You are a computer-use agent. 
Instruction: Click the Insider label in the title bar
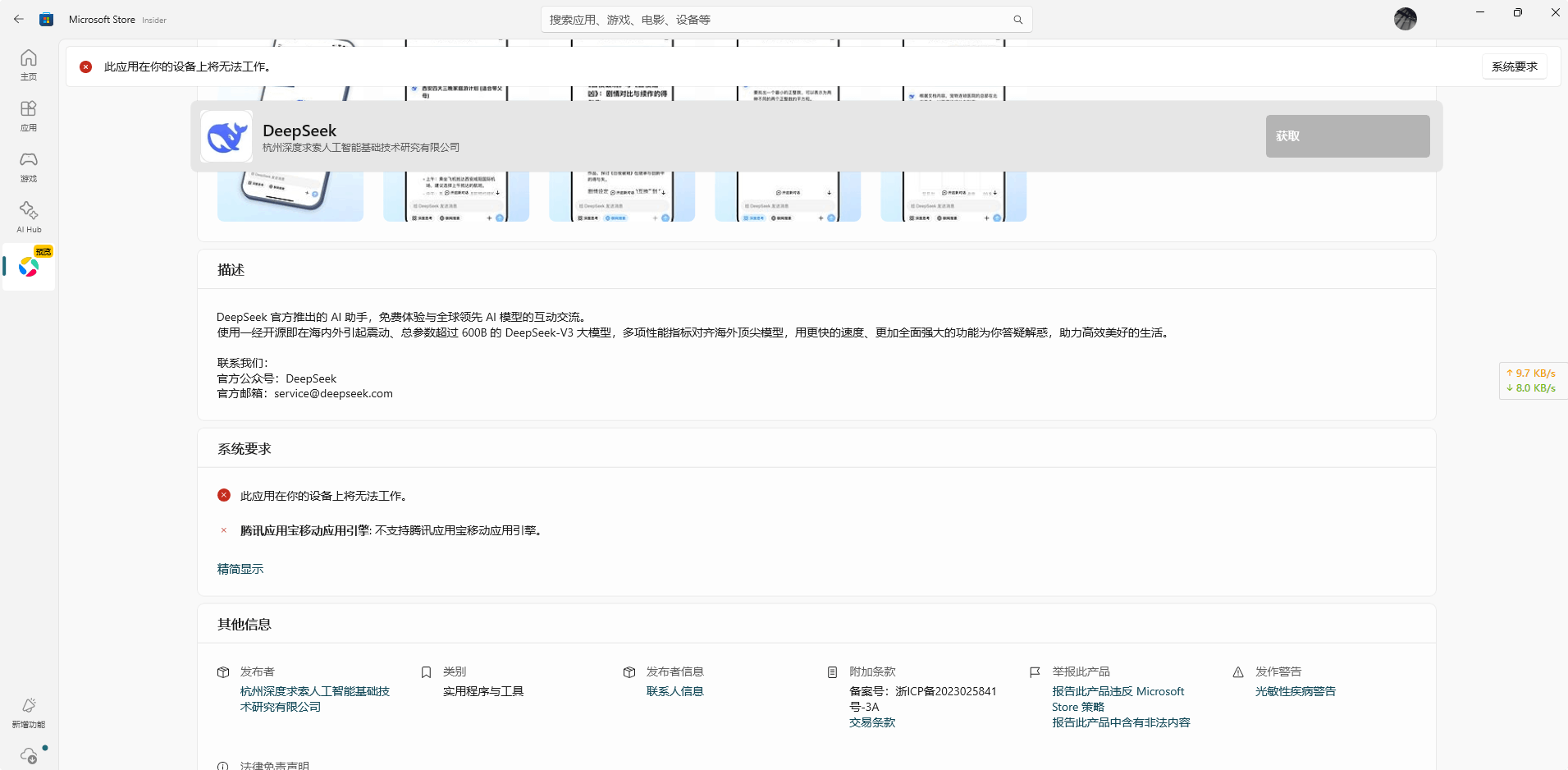[x=154, y=21]
